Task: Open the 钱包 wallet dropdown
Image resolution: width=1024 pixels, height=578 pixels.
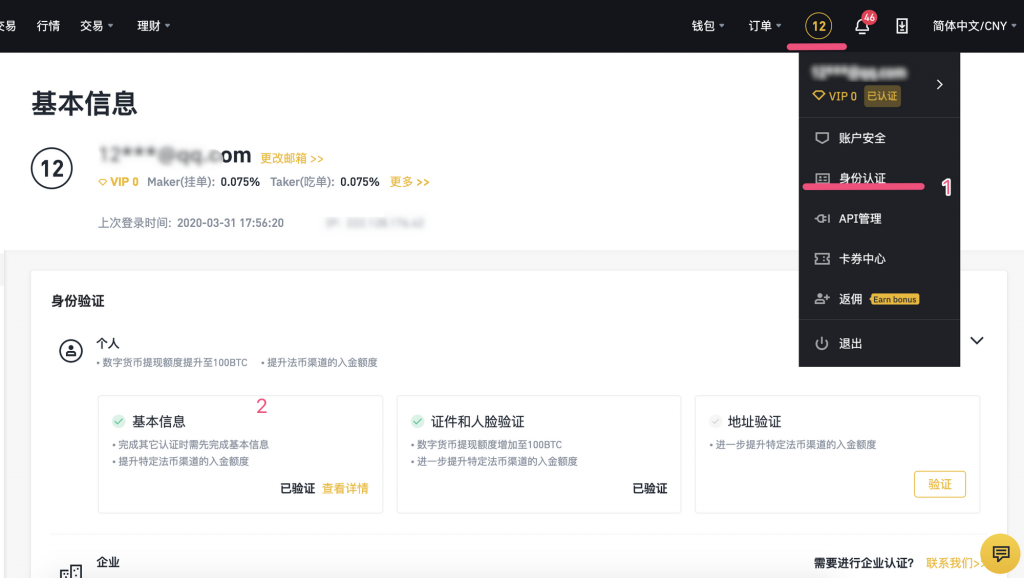Action: tap(708, 25)
